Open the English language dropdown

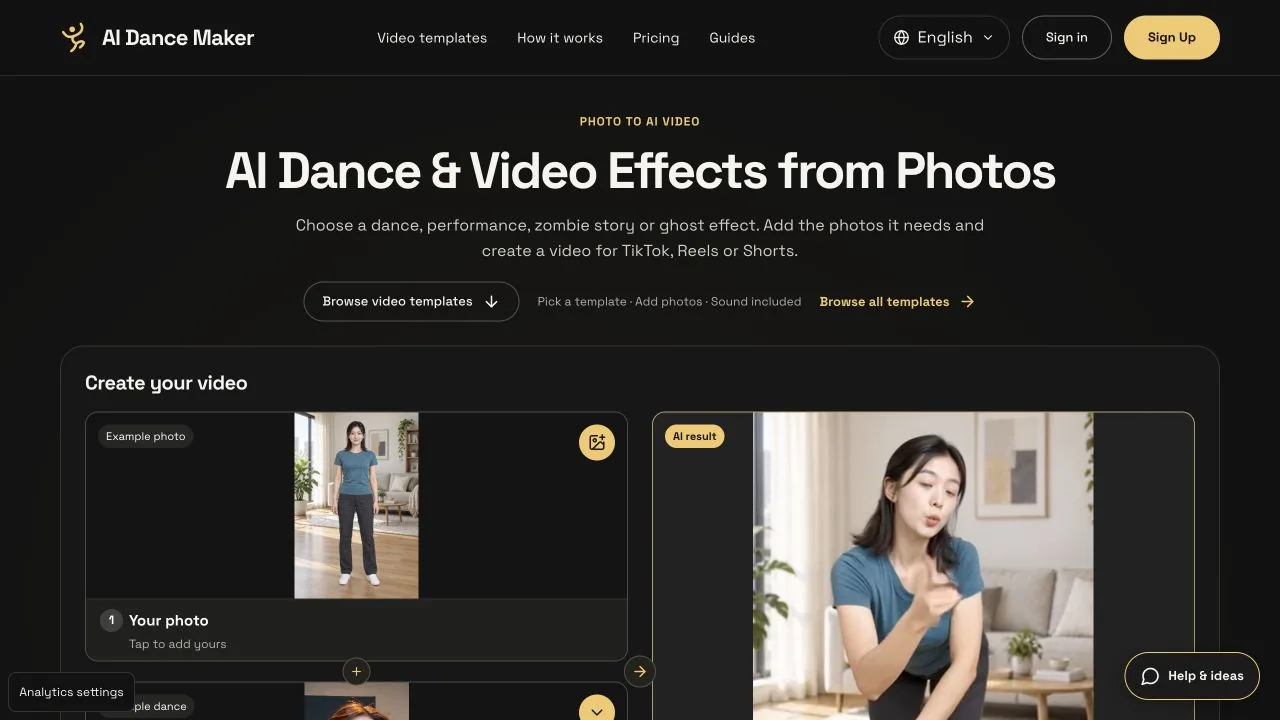coord(944,38)
